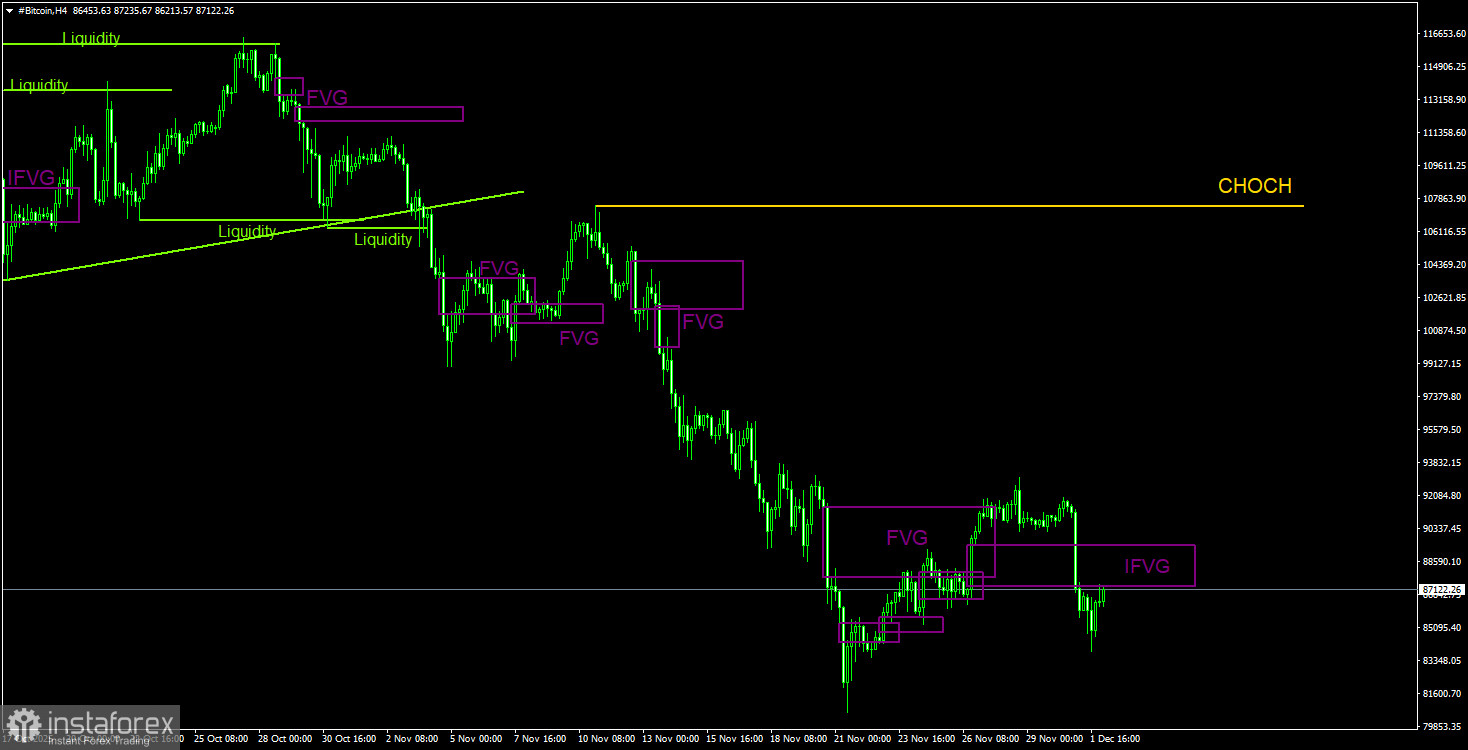
Task: Click price level 106116.55 on axis
Action: 1443,232
